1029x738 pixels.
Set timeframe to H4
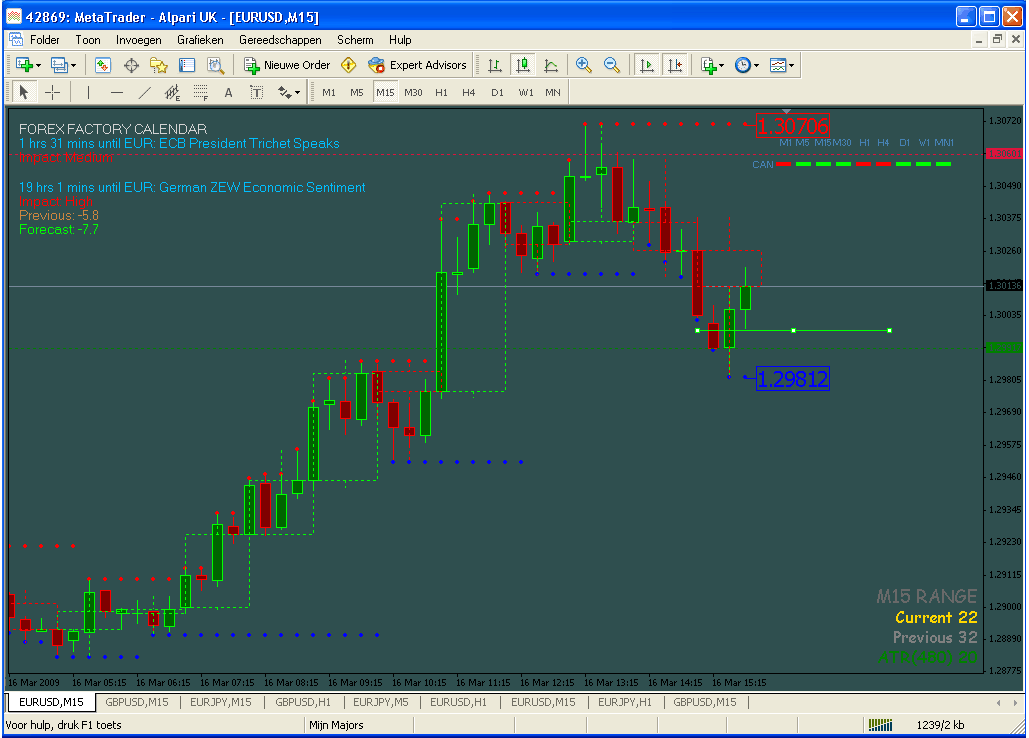coord(469,92)
